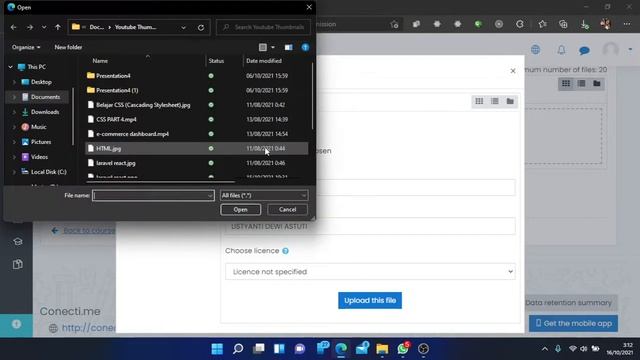Show hidden system tray icons chevron
This screenshot has height=360, width=640.
tap(544, 349)
